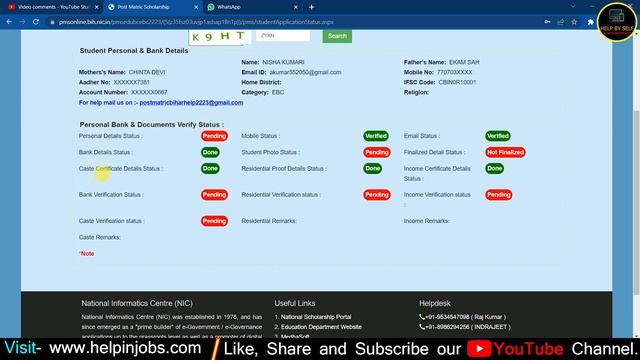Viewport: 640px width, 360px height.
Task: Click the Useful Links heading
Action: click(295, 303)
